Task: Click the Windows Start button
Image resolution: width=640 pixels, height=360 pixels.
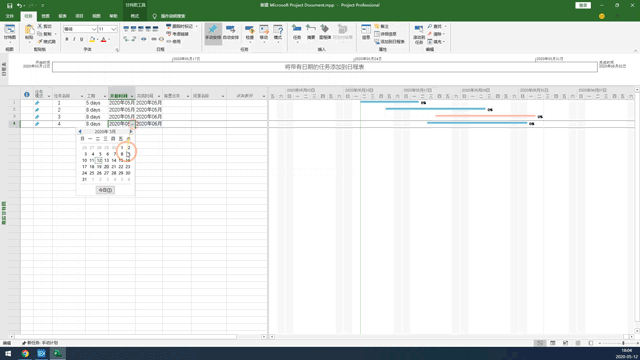Action: 8,353
